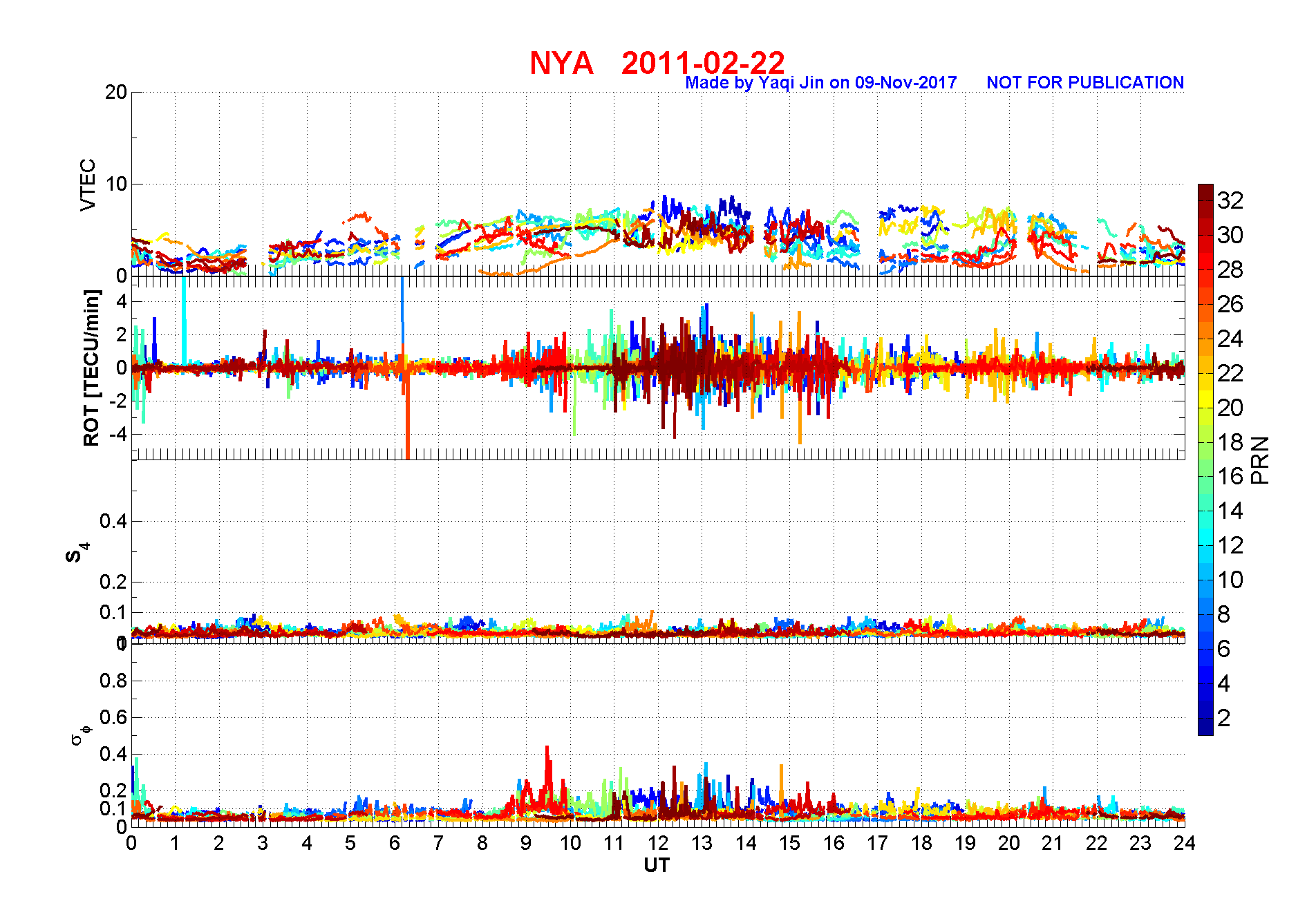Viewport: 1316px width, 919px height.
Task: Click the PRN color scale bar
Action: point(1205,459)
